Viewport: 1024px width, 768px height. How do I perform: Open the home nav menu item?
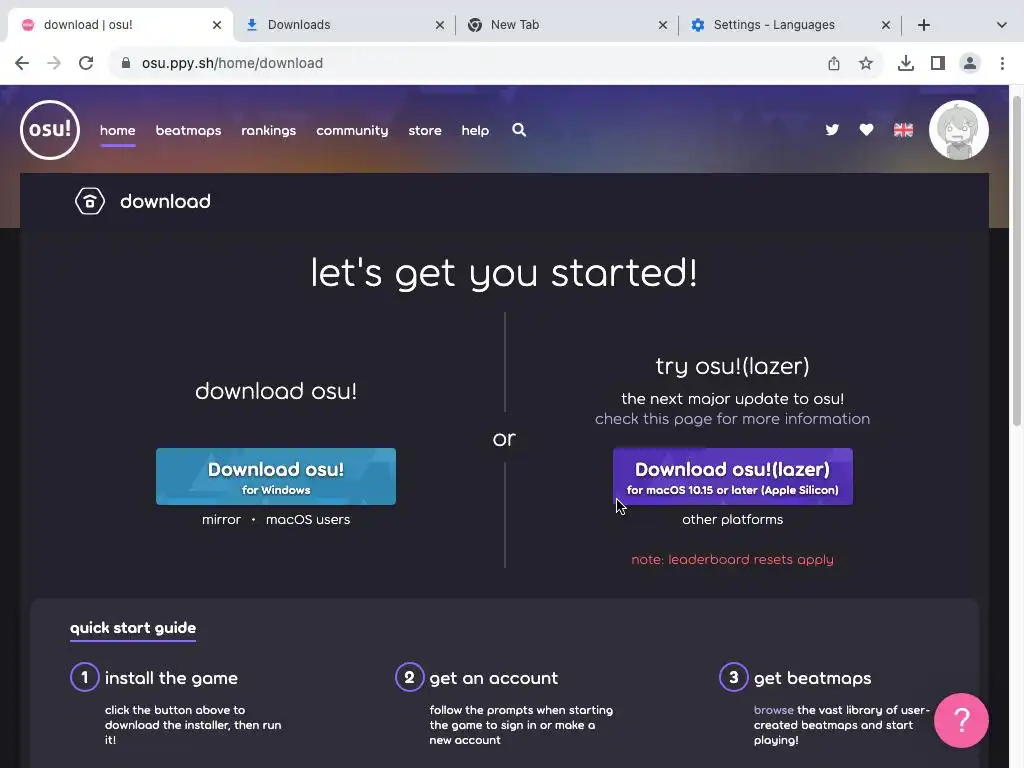coord(118,130)
